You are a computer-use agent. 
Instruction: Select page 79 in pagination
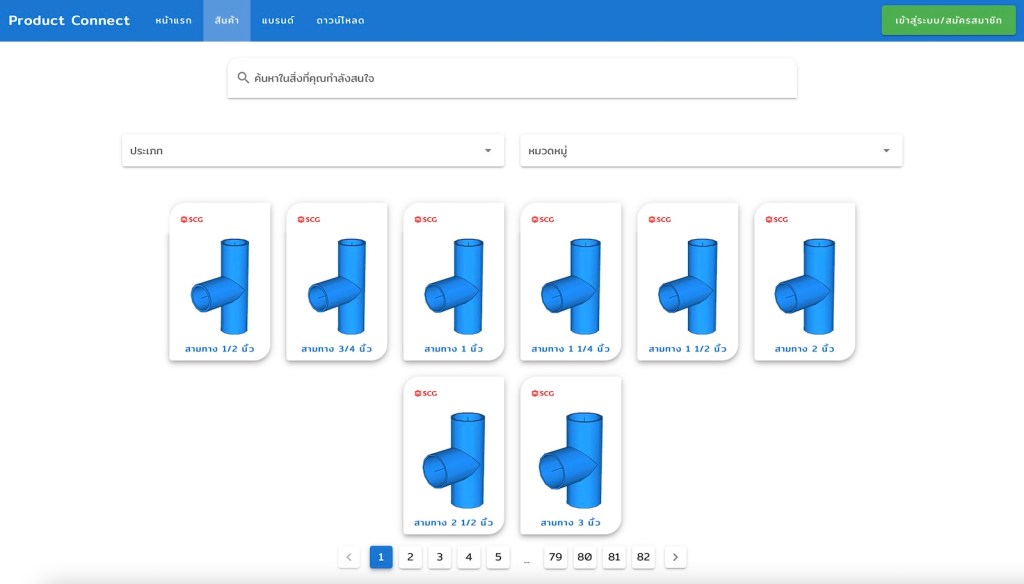pyautogui.click(x=555, y=557)
